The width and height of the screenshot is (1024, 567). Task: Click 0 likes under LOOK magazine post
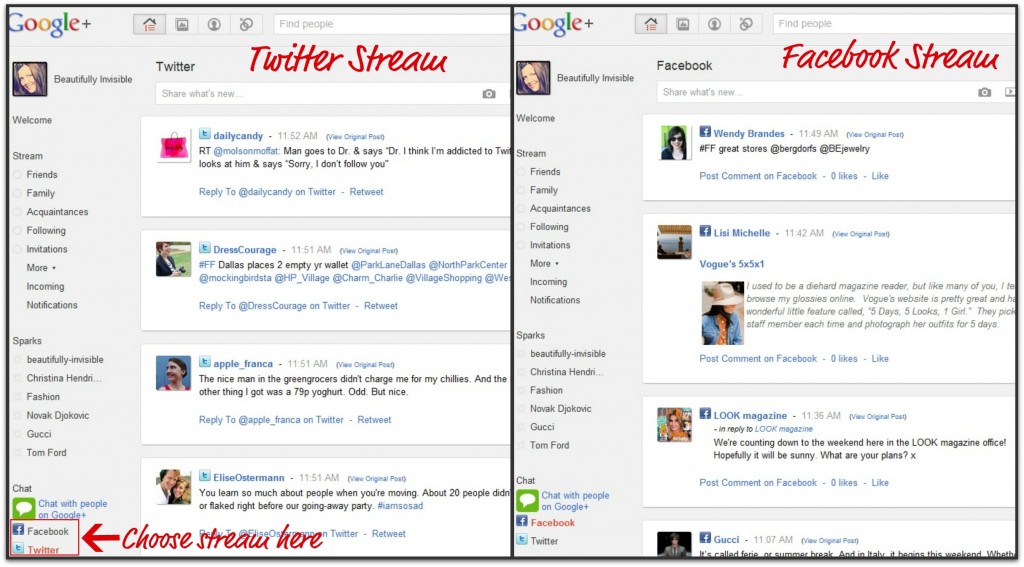(x=844, y=483)
